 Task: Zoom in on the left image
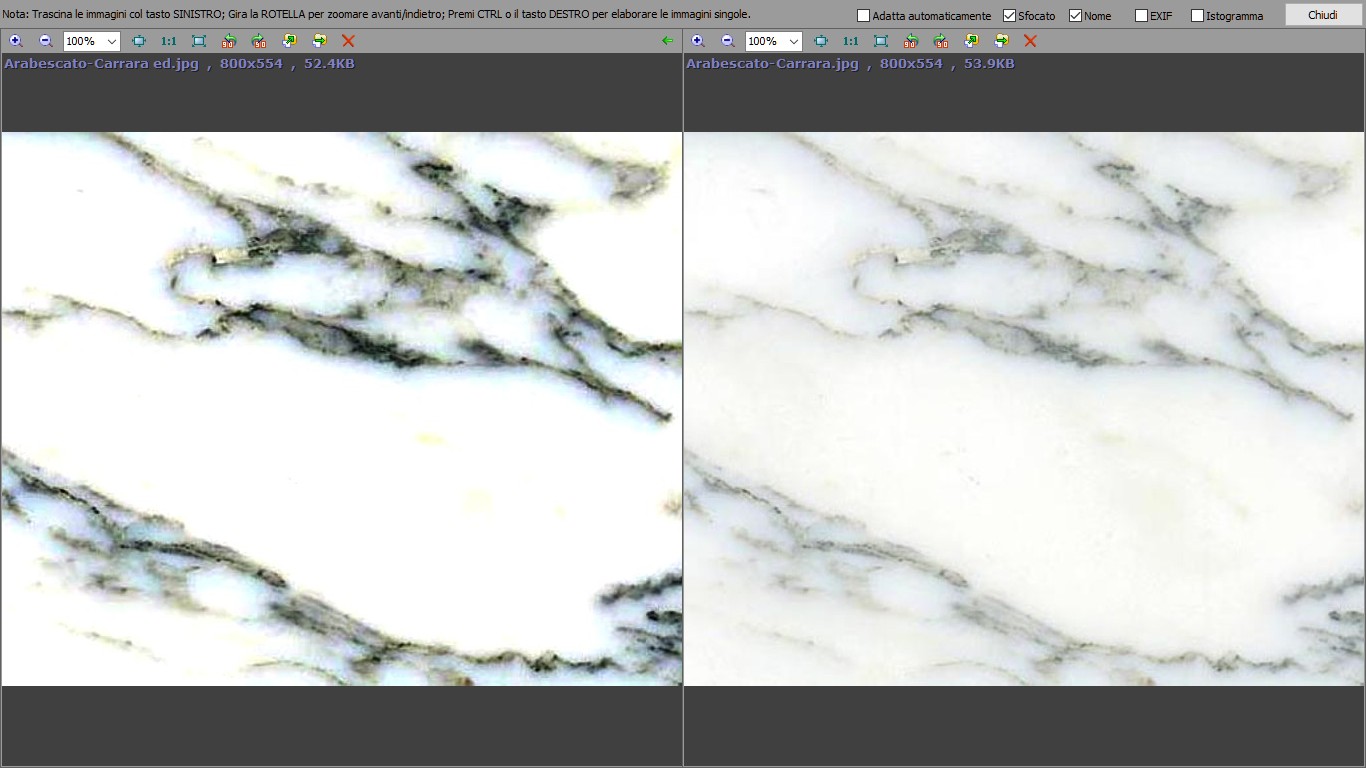[16, 41]
